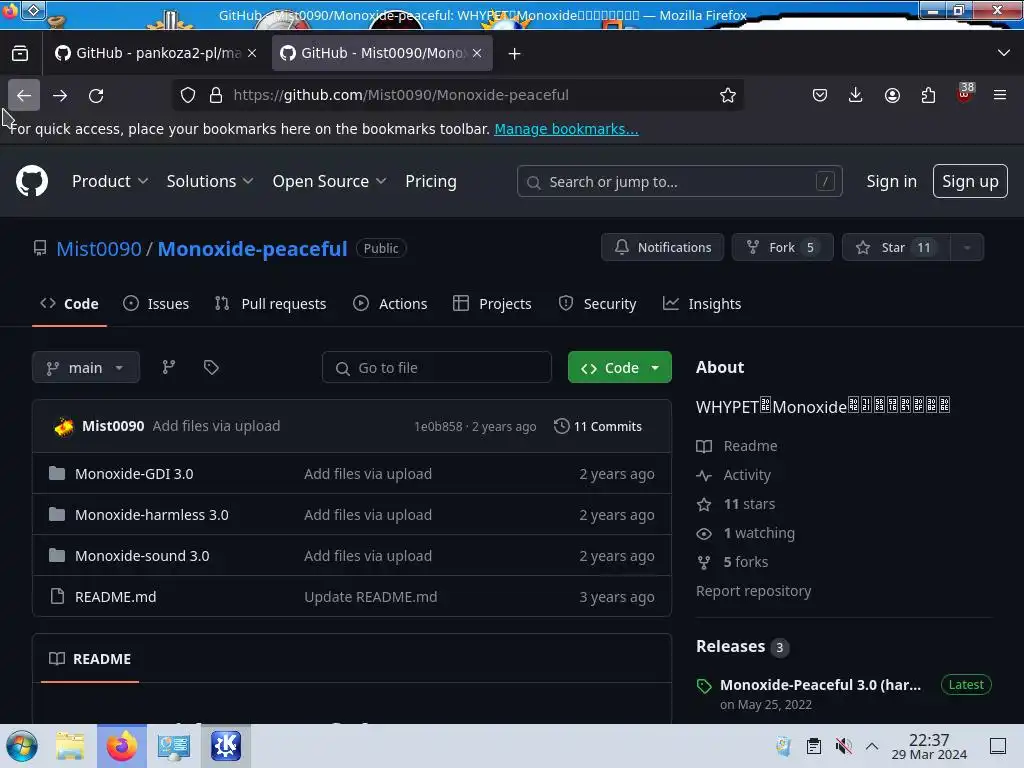Open the Monoxide-harmless 3.0 folder
This screenshot has height=768, width=1024.
tap(152, 515)
